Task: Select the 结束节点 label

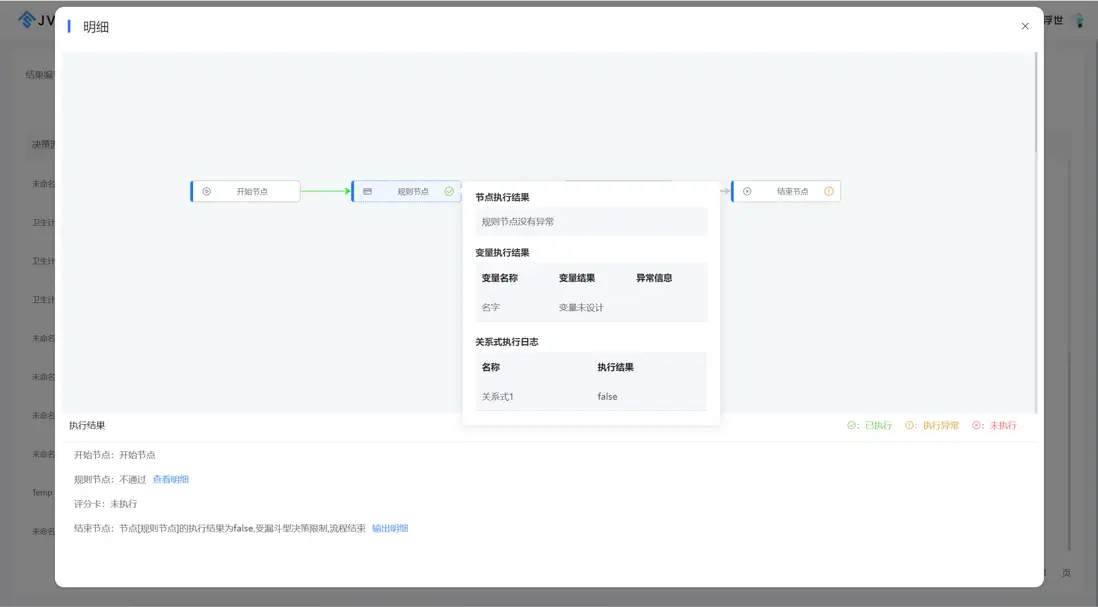Action: [792, 191]
